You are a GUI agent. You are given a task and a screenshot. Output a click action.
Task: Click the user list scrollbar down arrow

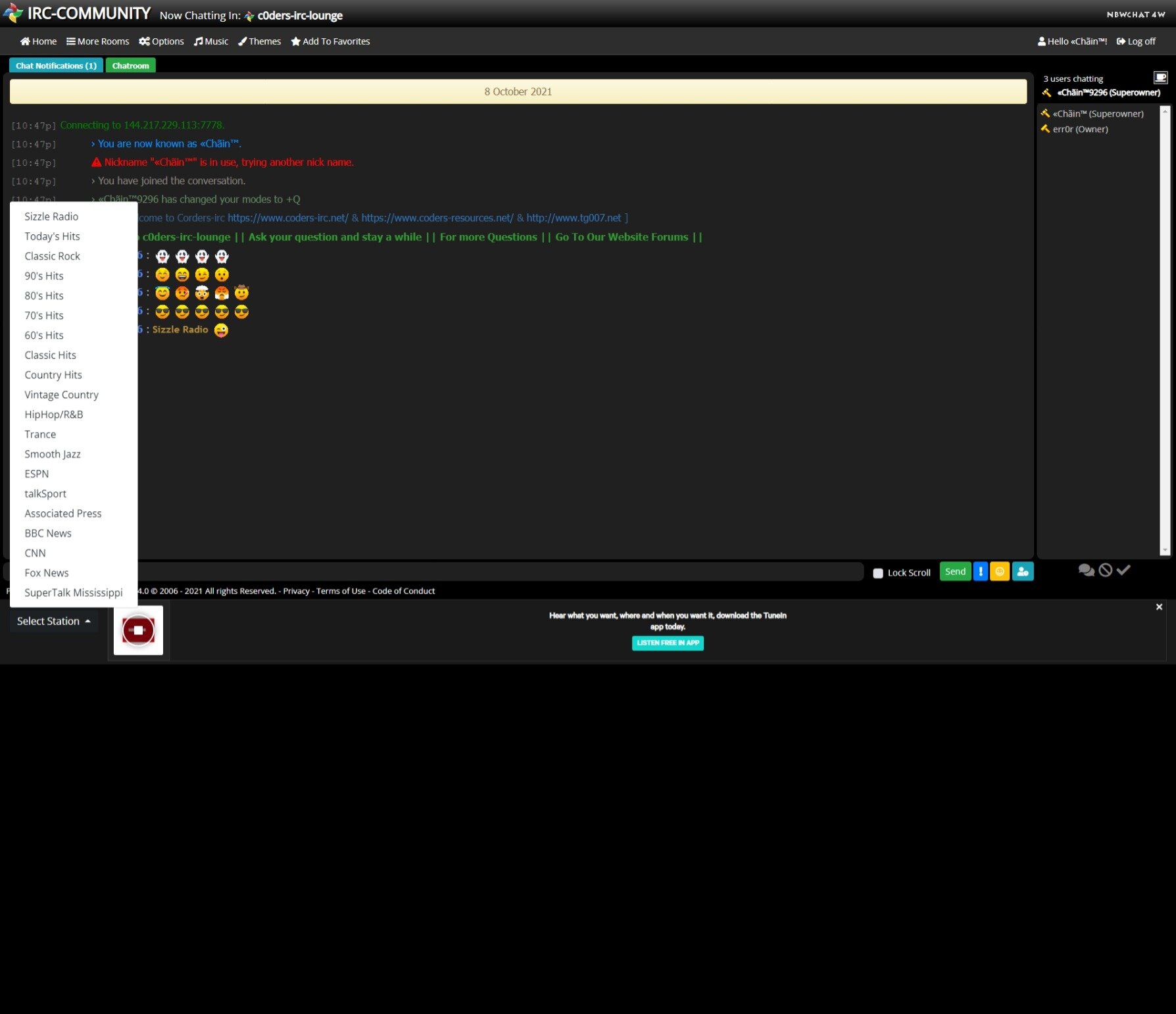tap(1165, 550)
